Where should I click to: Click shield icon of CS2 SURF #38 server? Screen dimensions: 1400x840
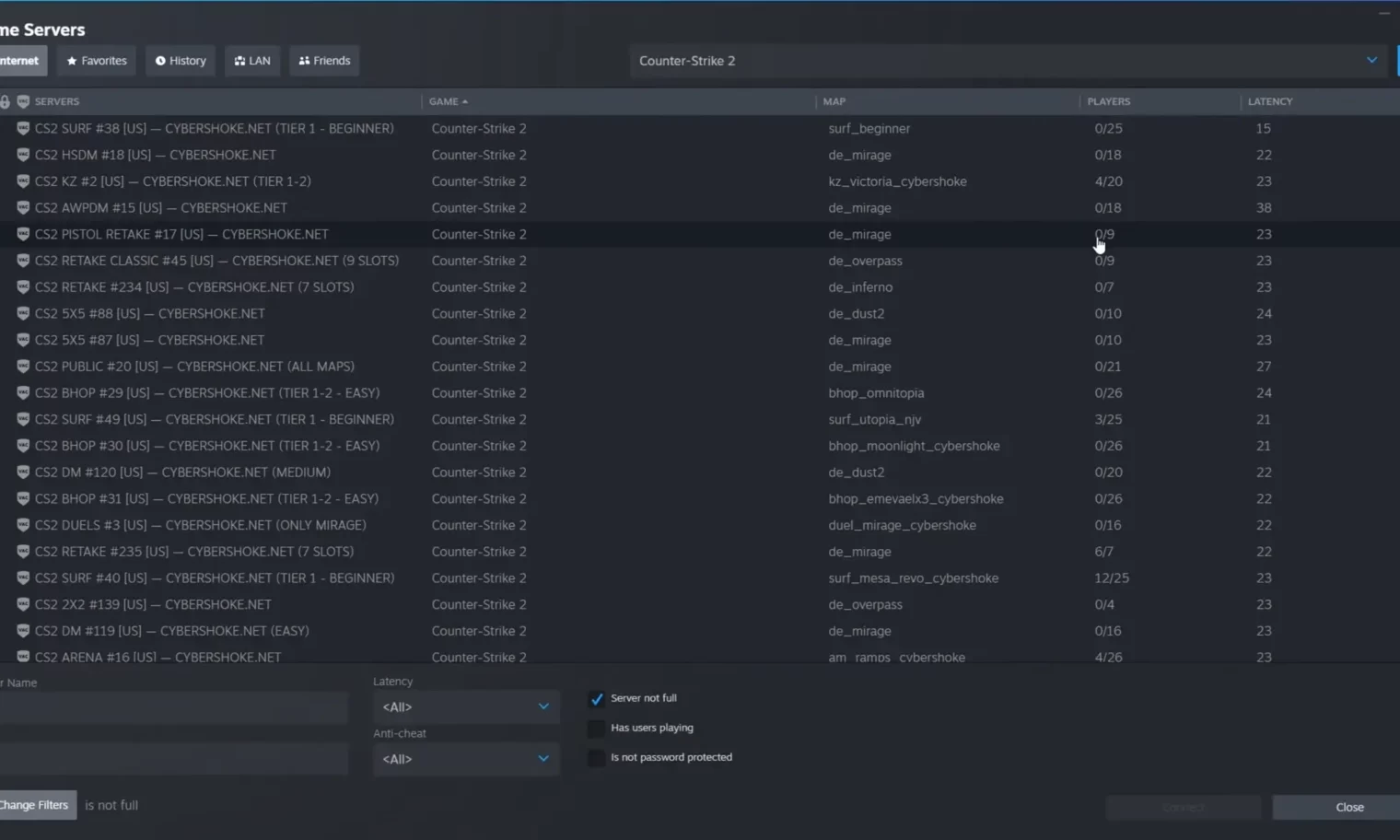(23, 129)
